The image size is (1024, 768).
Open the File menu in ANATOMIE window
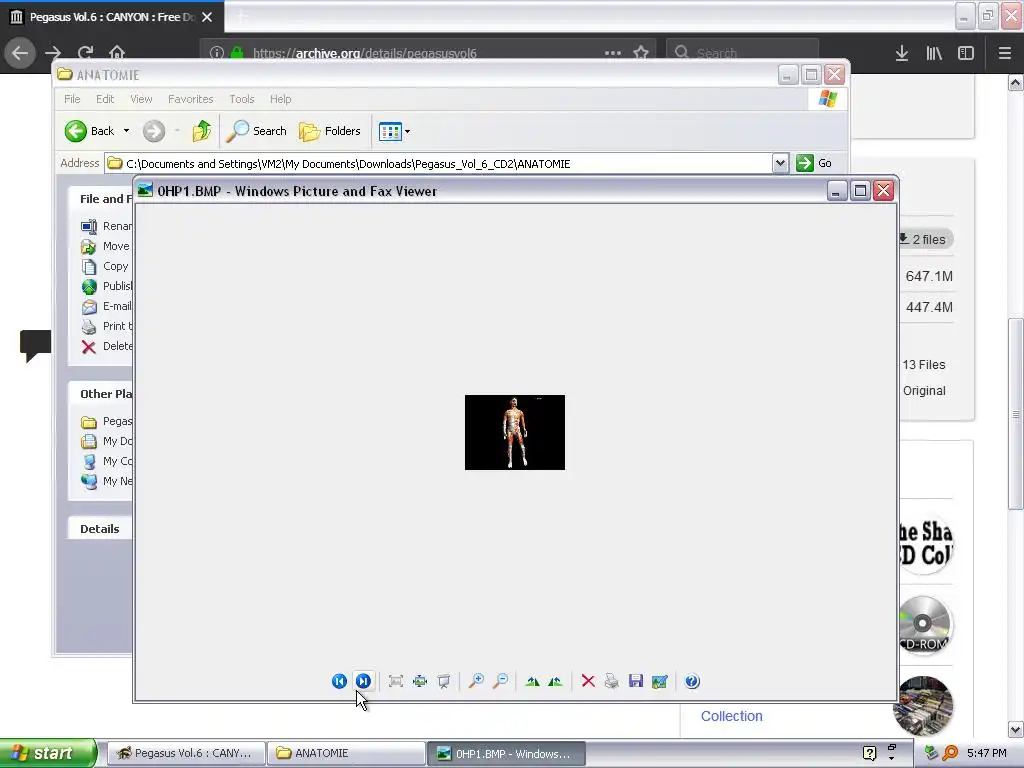coord(72,99)
